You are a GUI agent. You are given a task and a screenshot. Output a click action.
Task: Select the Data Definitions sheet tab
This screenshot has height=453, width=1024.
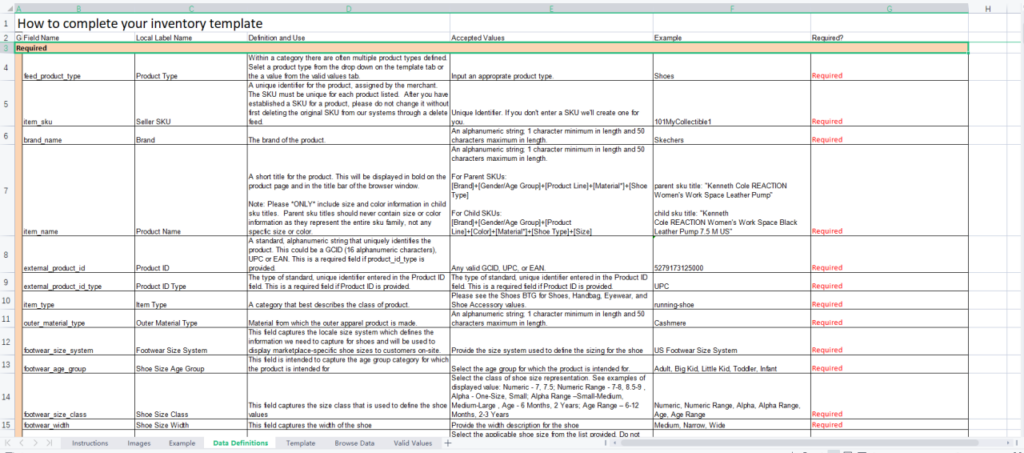pyautogui.click(x=240, y=443)
